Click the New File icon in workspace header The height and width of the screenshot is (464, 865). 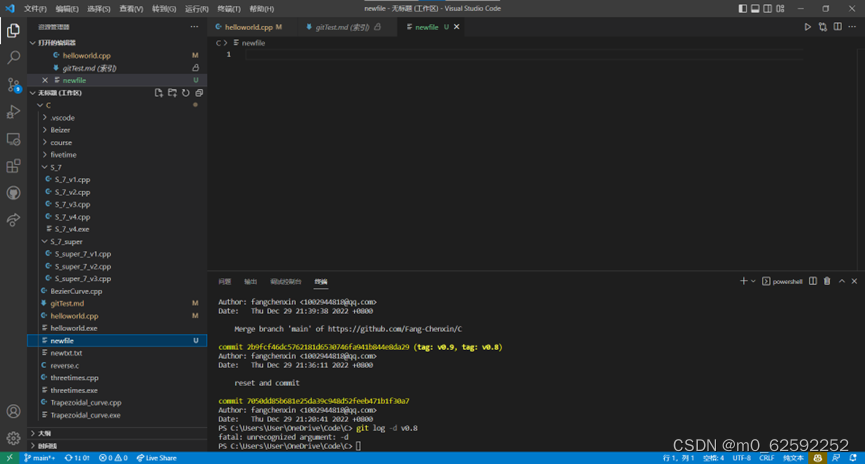(x=159, y=93)
